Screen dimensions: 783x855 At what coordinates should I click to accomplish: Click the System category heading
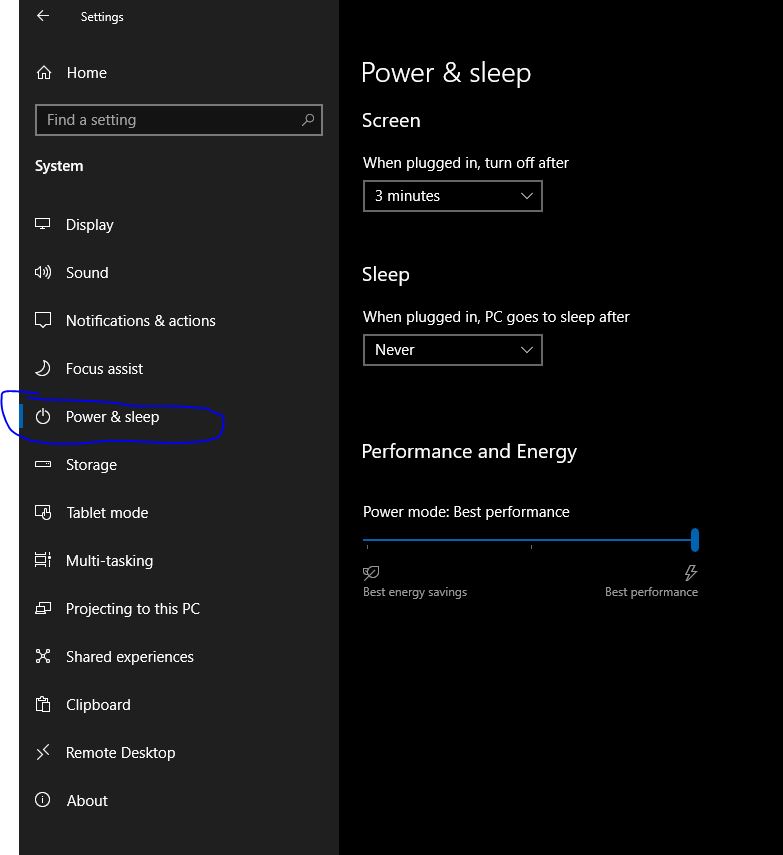59,166
